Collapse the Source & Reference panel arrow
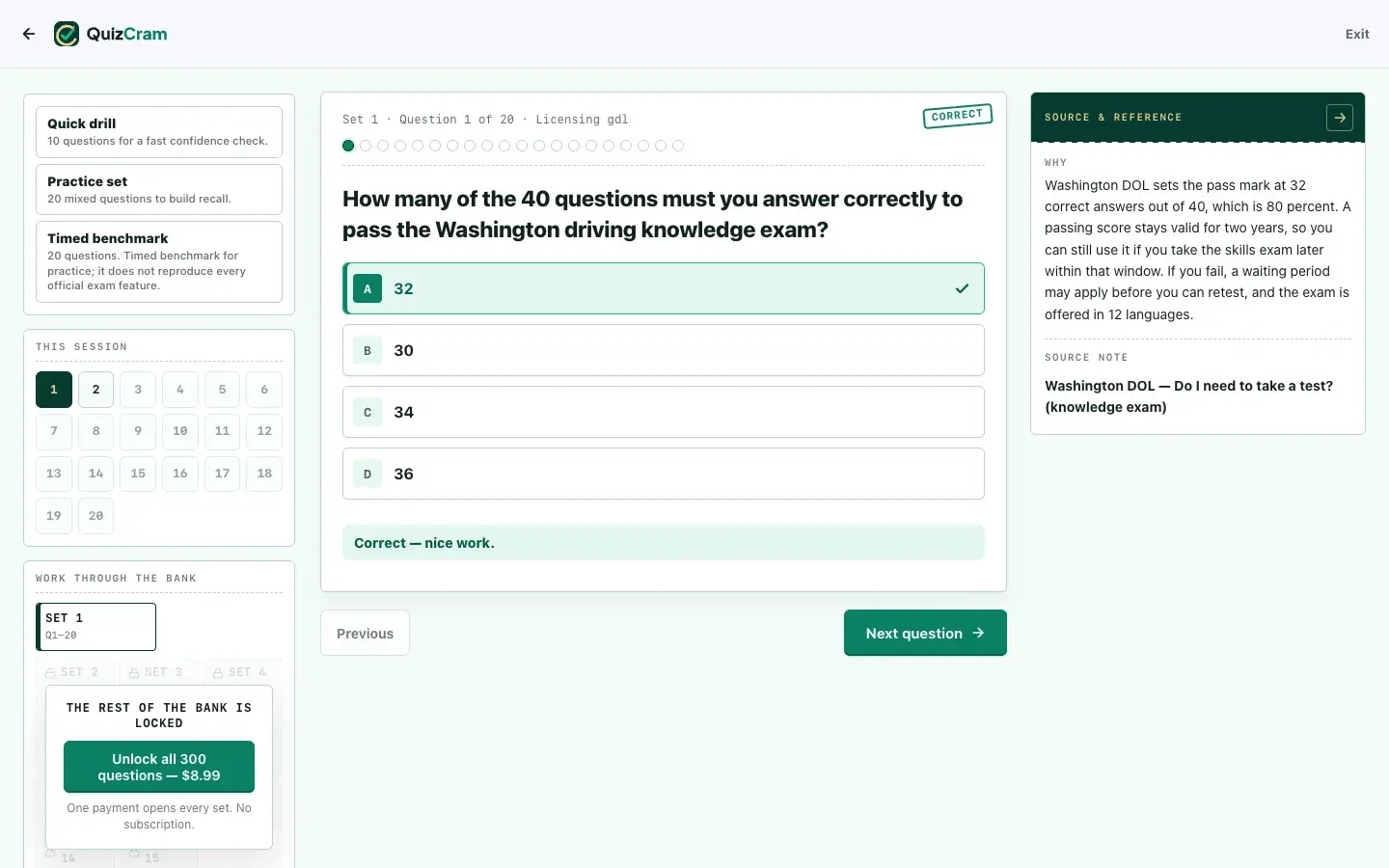This screenshot has height=868, width=1389. click(x=1340, y=118)
